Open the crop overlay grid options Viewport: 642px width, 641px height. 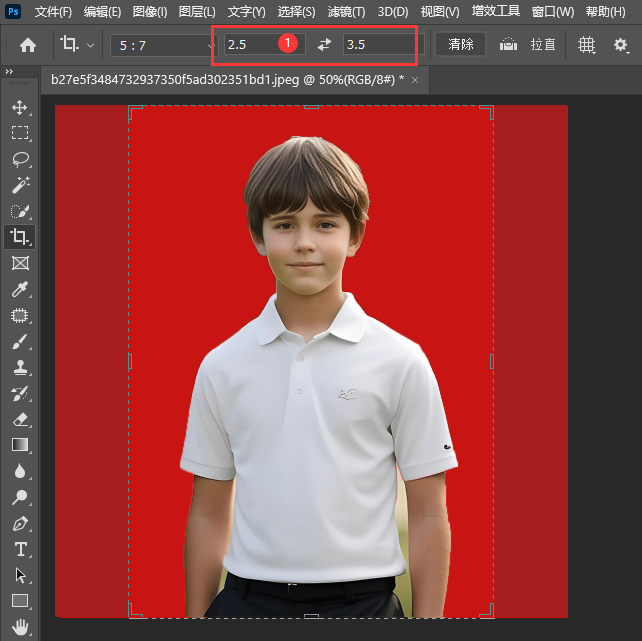587,45
